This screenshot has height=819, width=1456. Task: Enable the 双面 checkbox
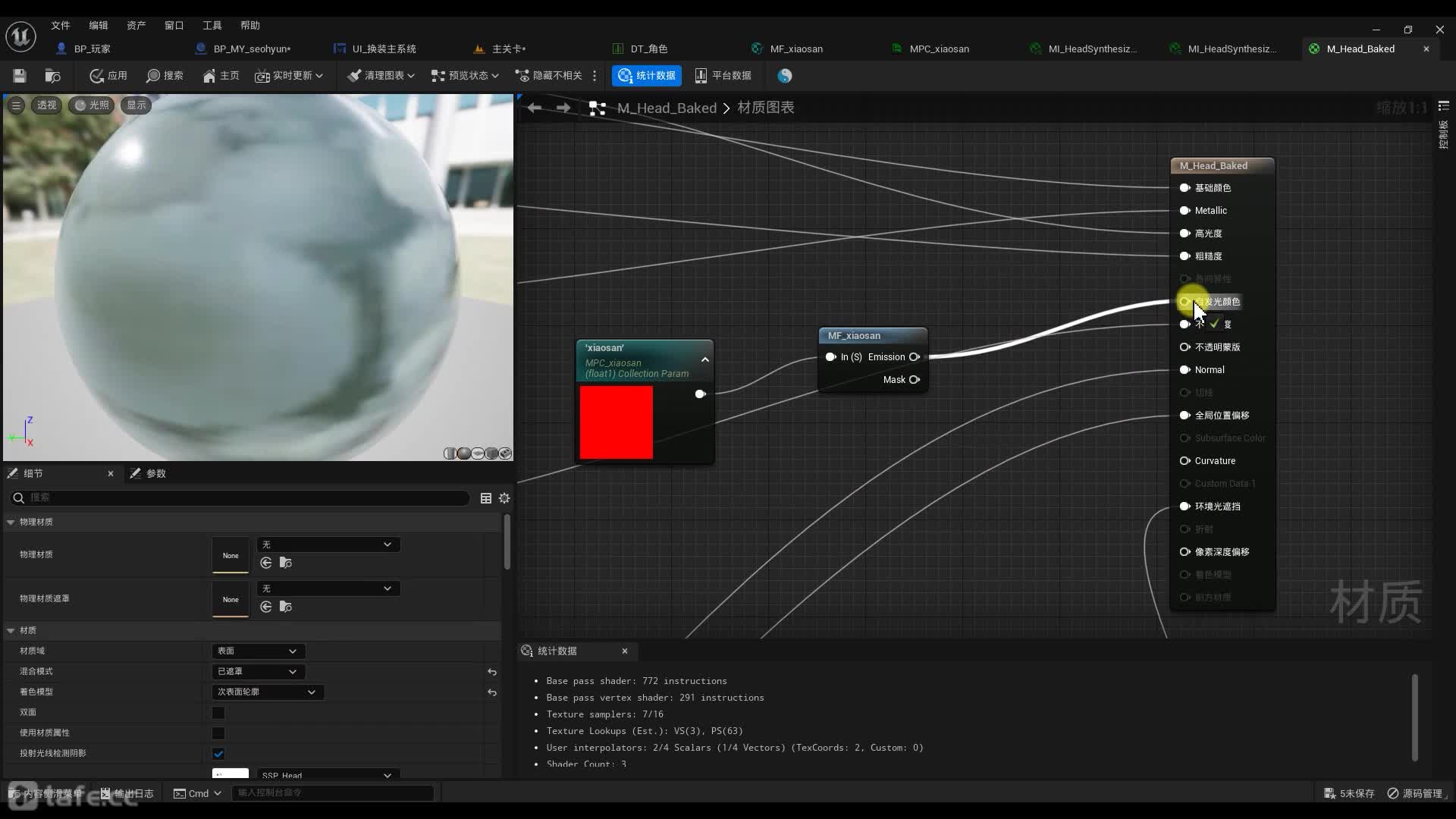point(218,713)
